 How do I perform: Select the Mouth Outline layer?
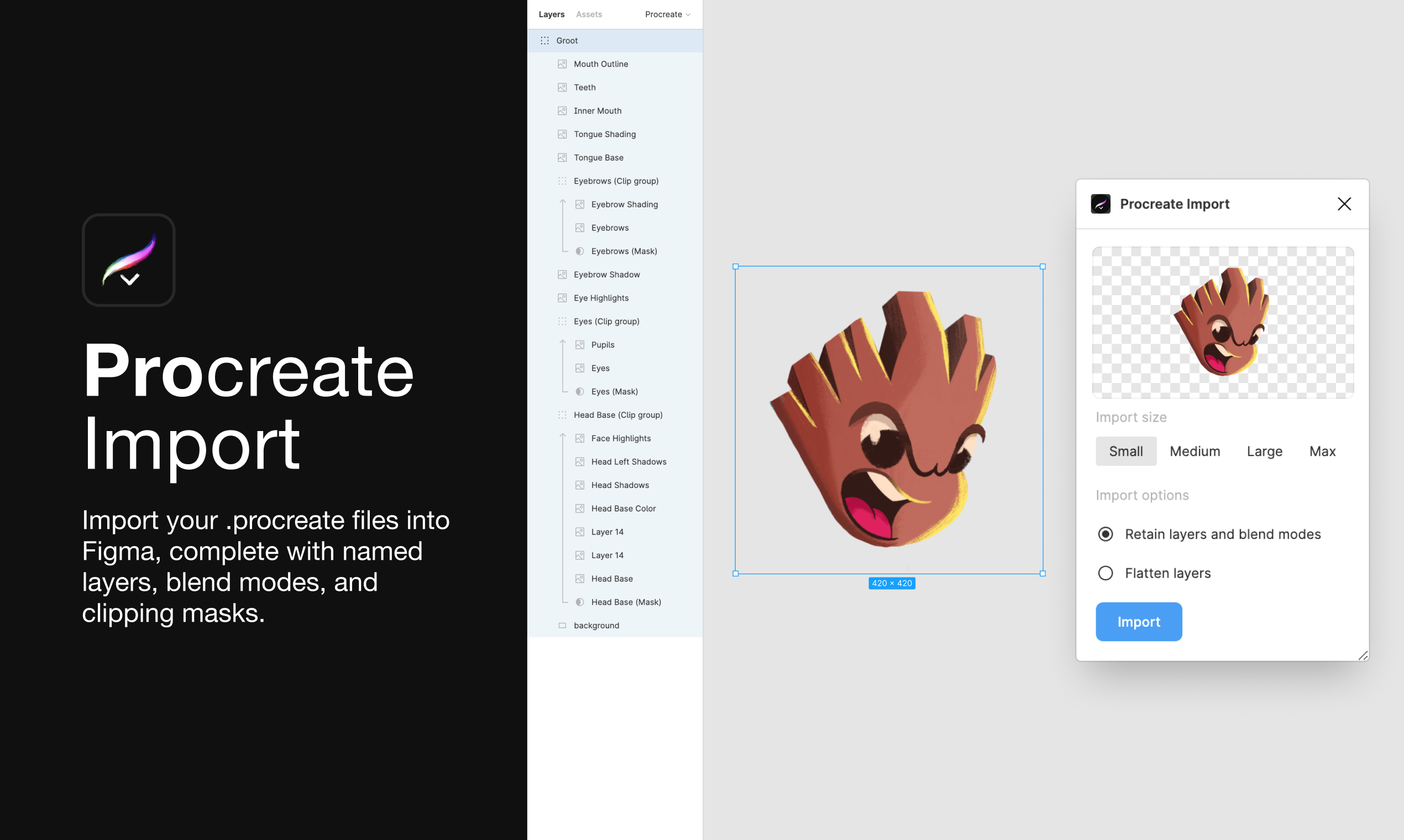615,64
